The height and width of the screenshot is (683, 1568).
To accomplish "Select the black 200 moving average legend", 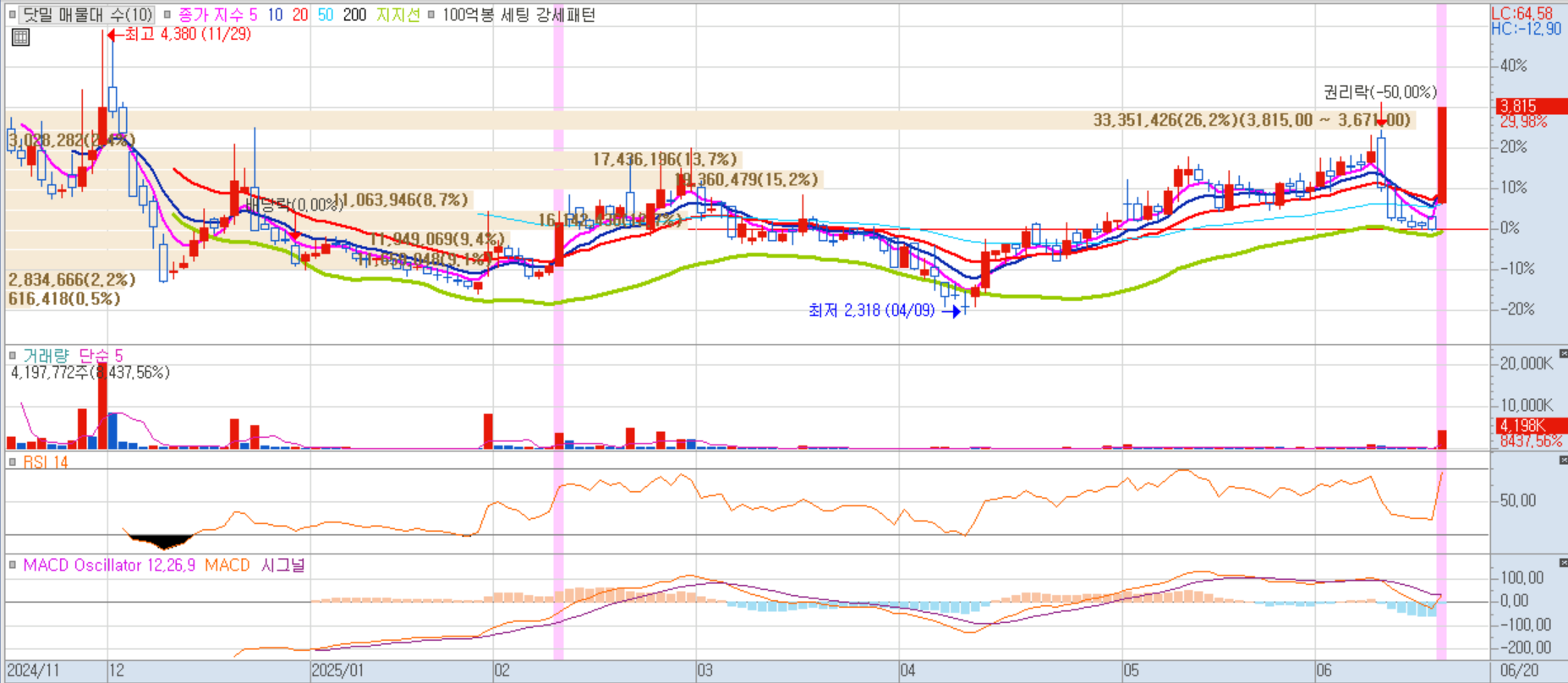I will [354, 14].
